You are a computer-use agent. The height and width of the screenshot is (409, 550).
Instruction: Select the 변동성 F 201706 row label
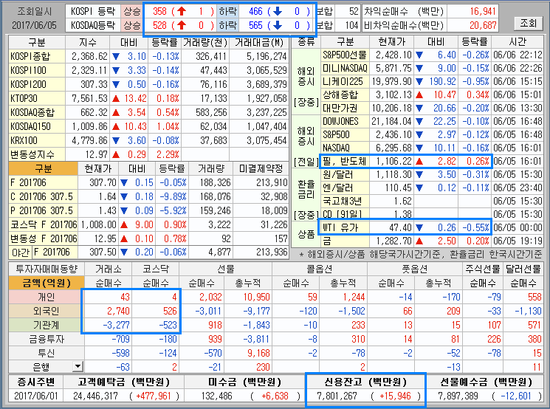pyautogui.click(x=43, y=239)
